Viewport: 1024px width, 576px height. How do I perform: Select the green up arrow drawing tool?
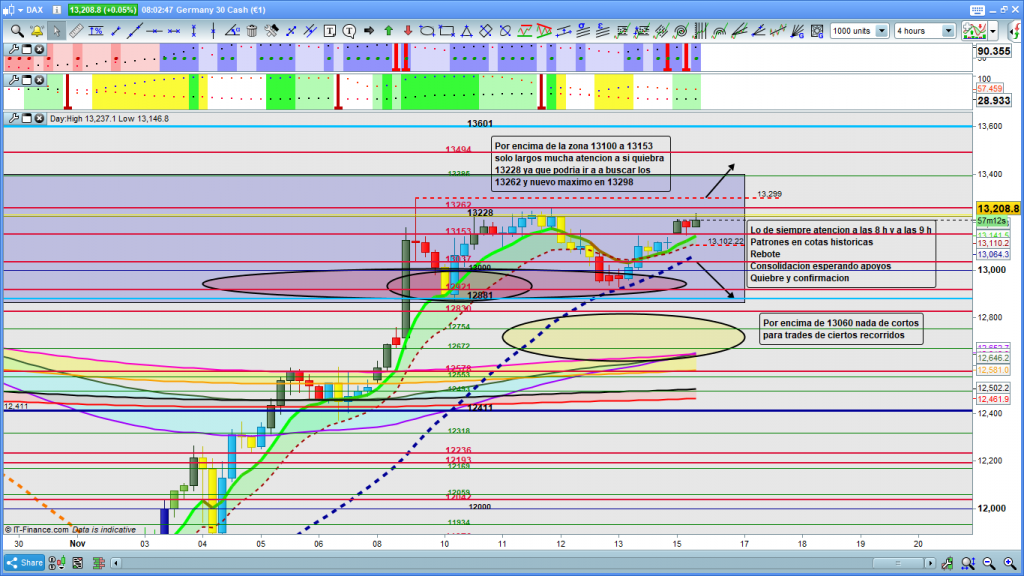pos(388,31)
